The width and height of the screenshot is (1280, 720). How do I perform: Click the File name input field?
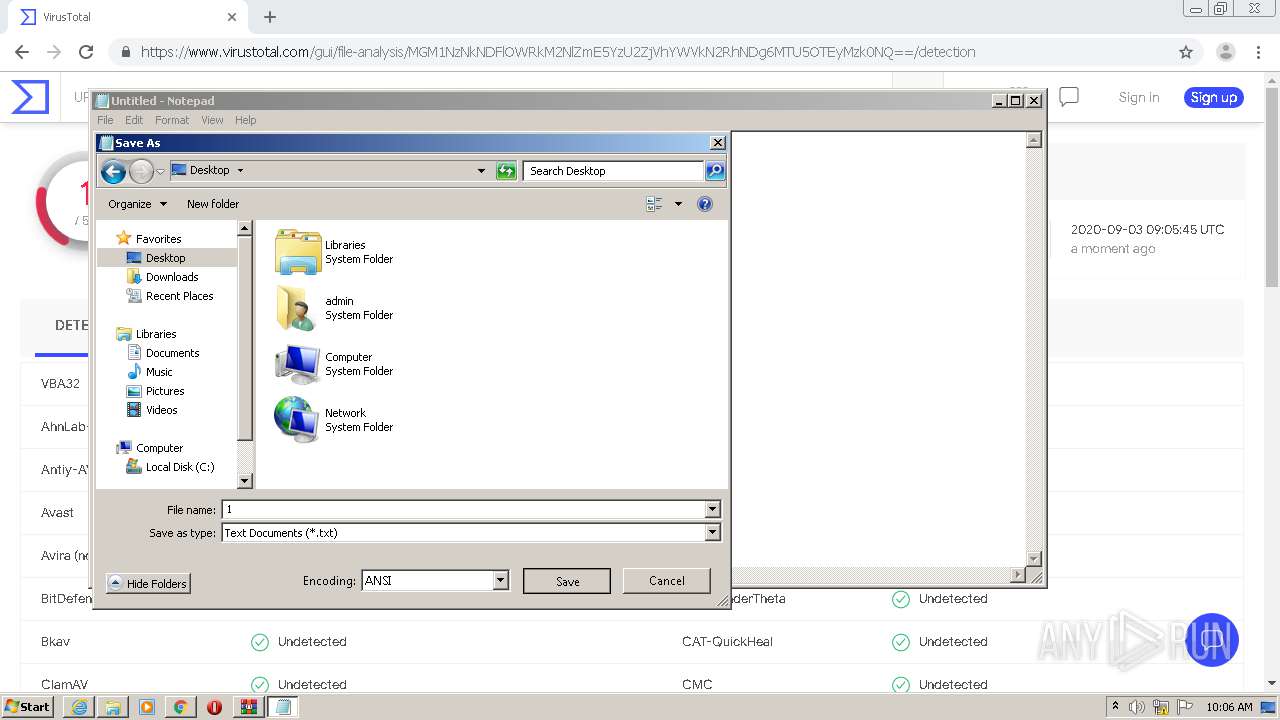click(463, 510)
